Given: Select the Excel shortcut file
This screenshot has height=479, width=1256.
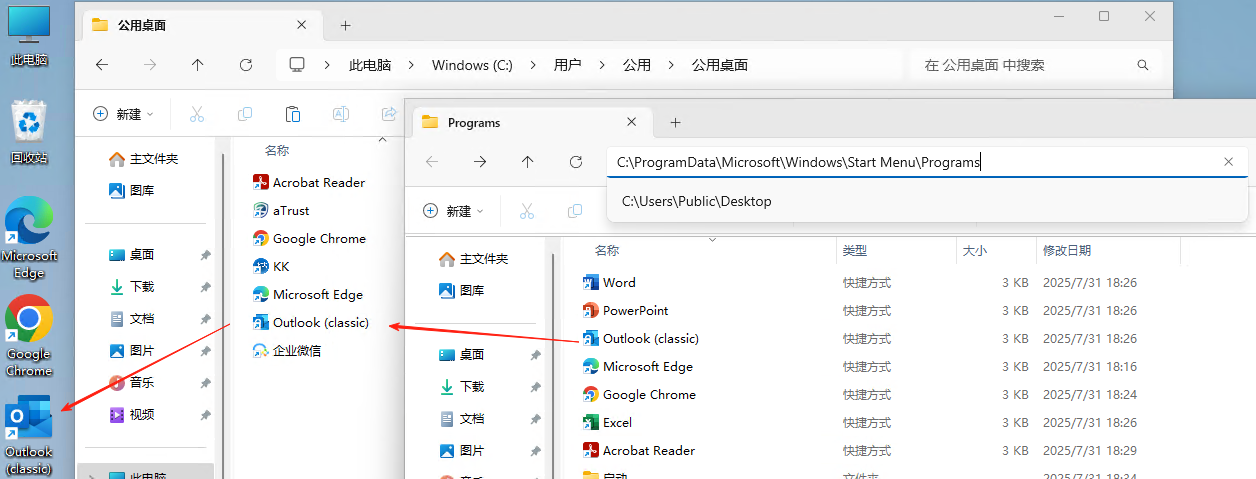Looking at the screenshot, I should [617, 423].
